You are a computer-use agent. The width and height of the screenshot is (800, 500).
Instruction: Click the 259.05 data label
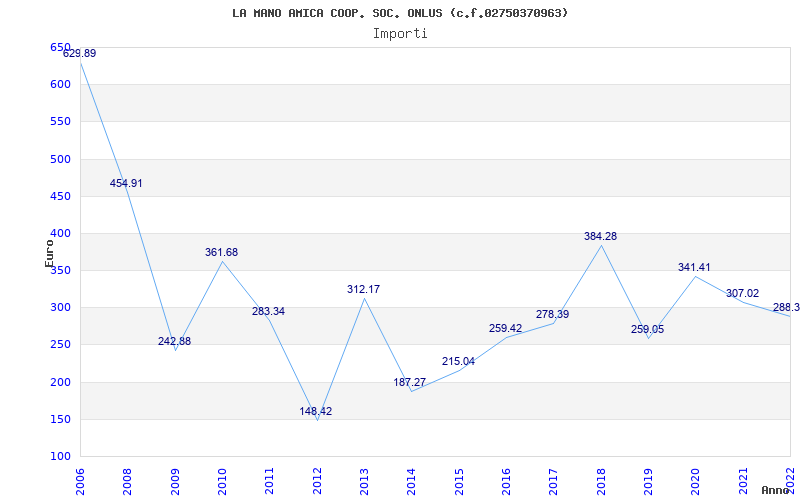(x=647, y=329)
